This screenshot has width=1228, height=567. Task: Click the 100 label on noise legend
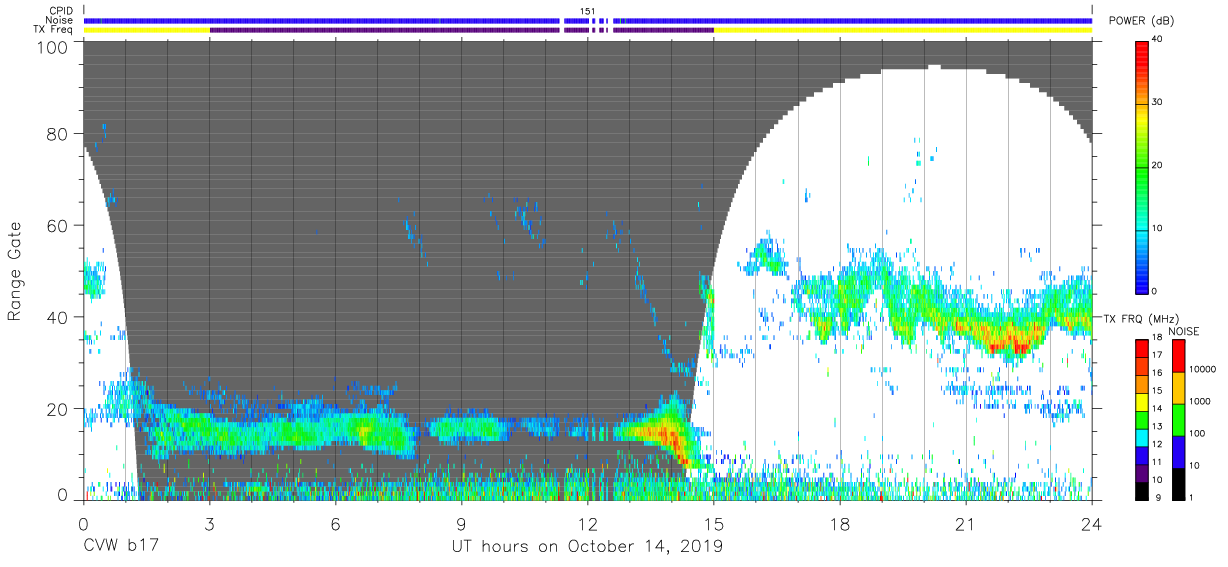1198,433
